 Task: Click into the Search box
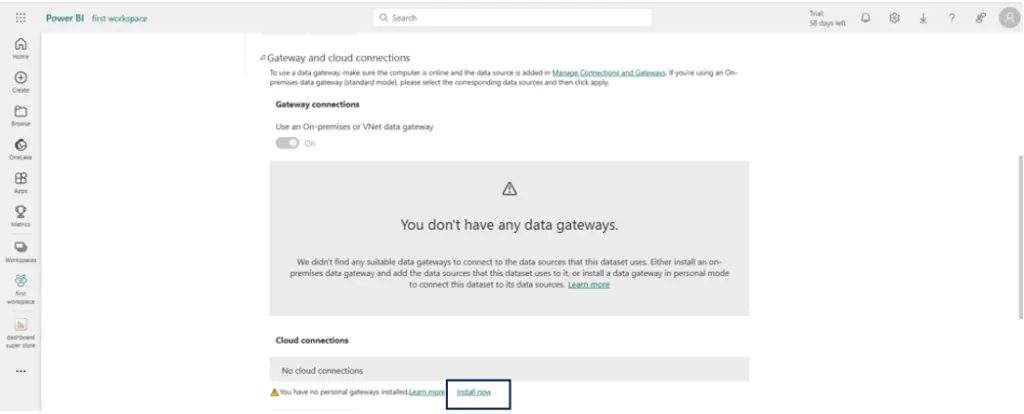point(512,18)
